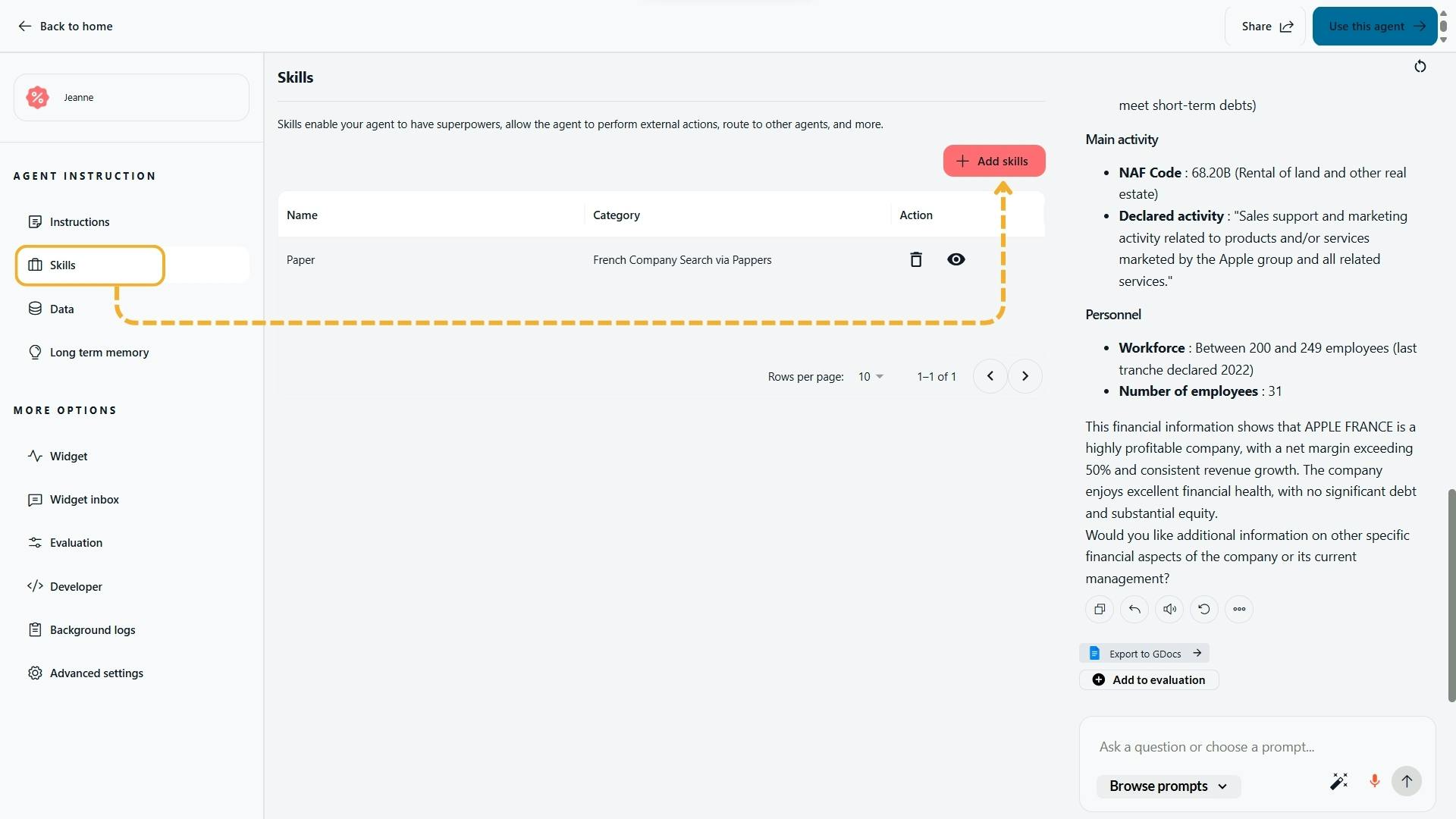The height and width of the screenshot is (819, 1456).
Task: Delete the Paper skill with trash icon
Action: pos(916,259)
